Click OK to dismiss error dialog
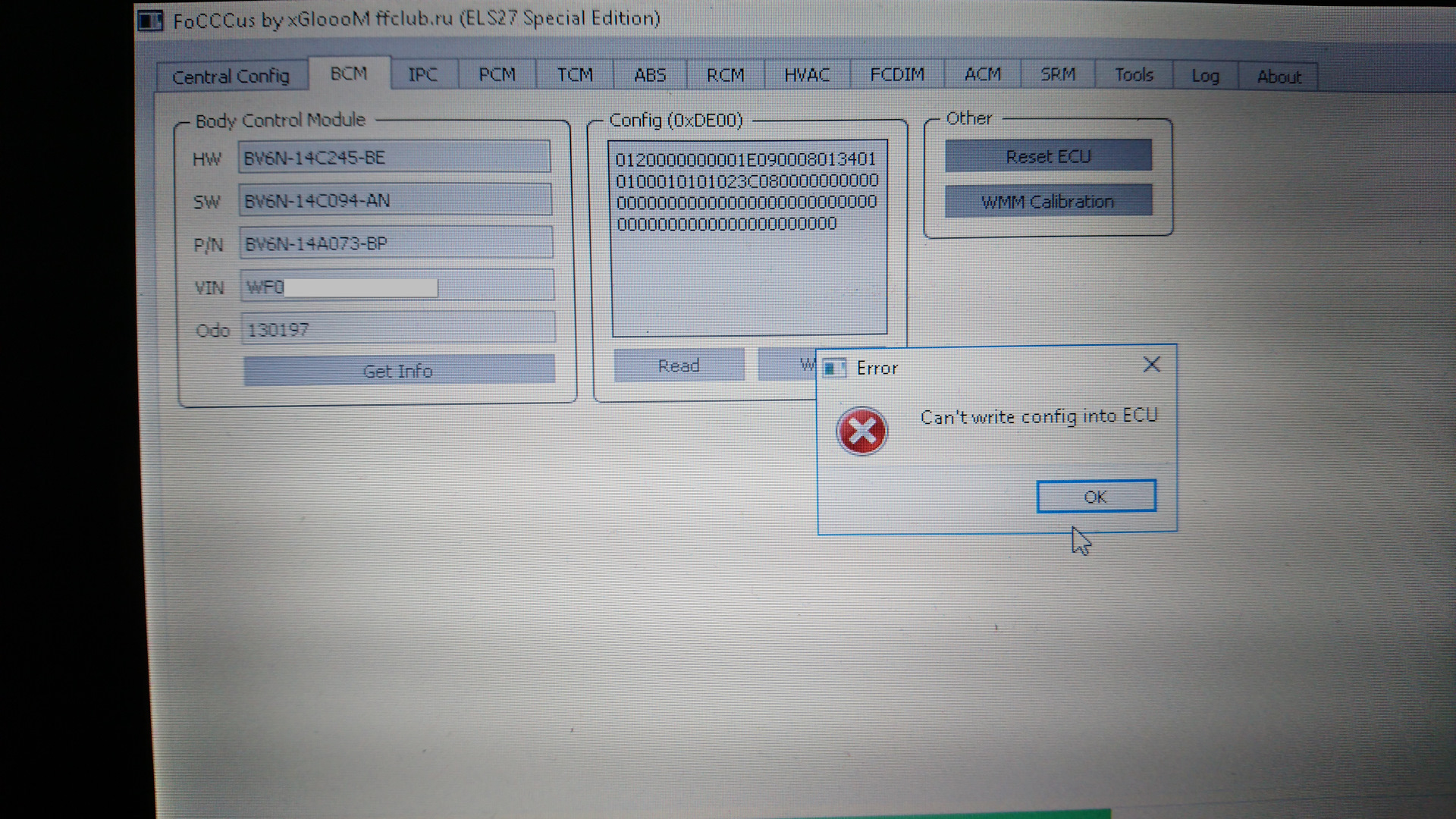This screenshot has width=1456, height=819. (x=1096, y=497)
